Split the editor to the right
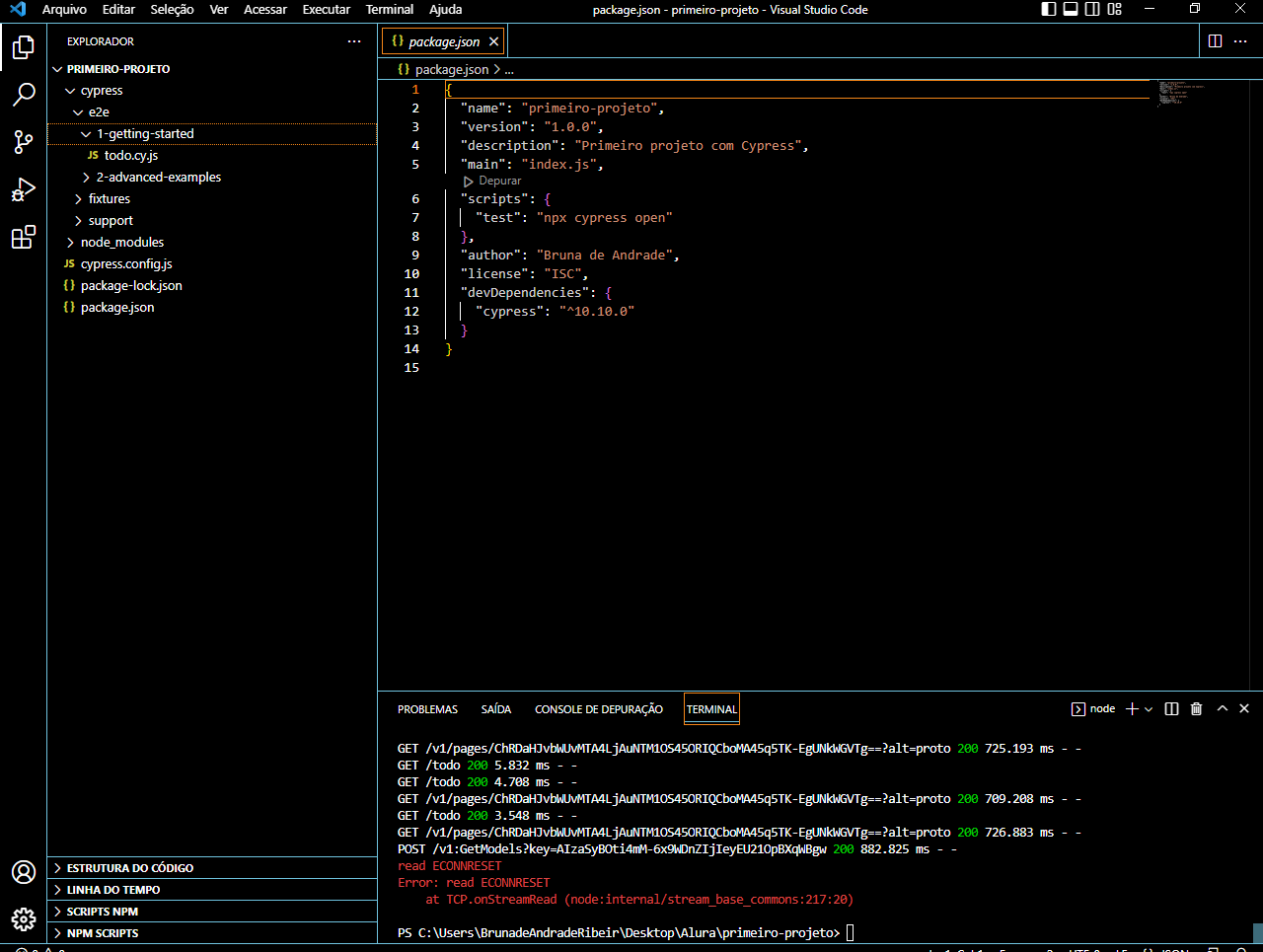The height and width of the screenshot is (952, 1263). [1216, 40]
